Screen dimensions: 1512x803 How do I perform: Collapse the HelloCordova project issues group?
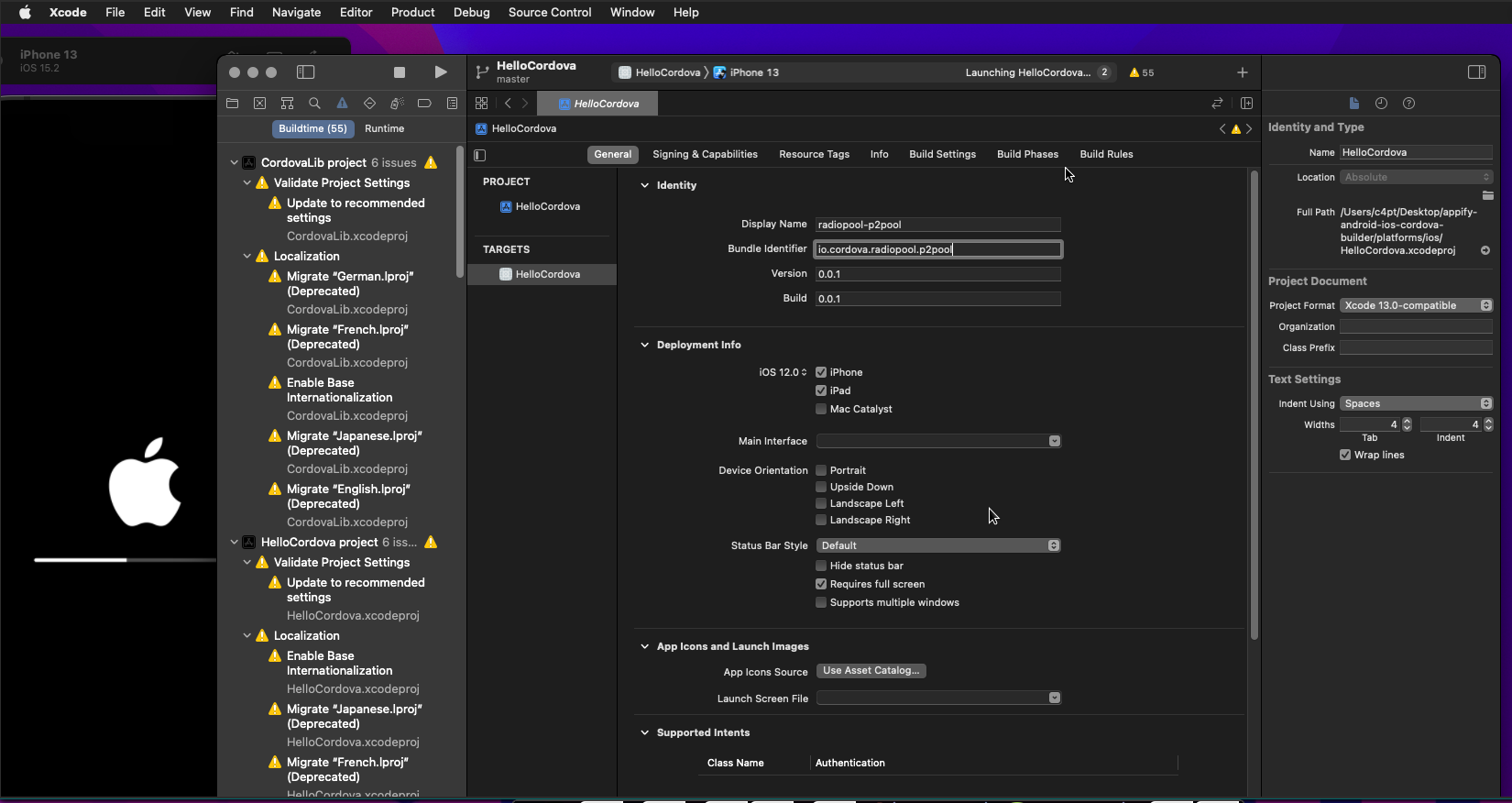click(234, 542)
